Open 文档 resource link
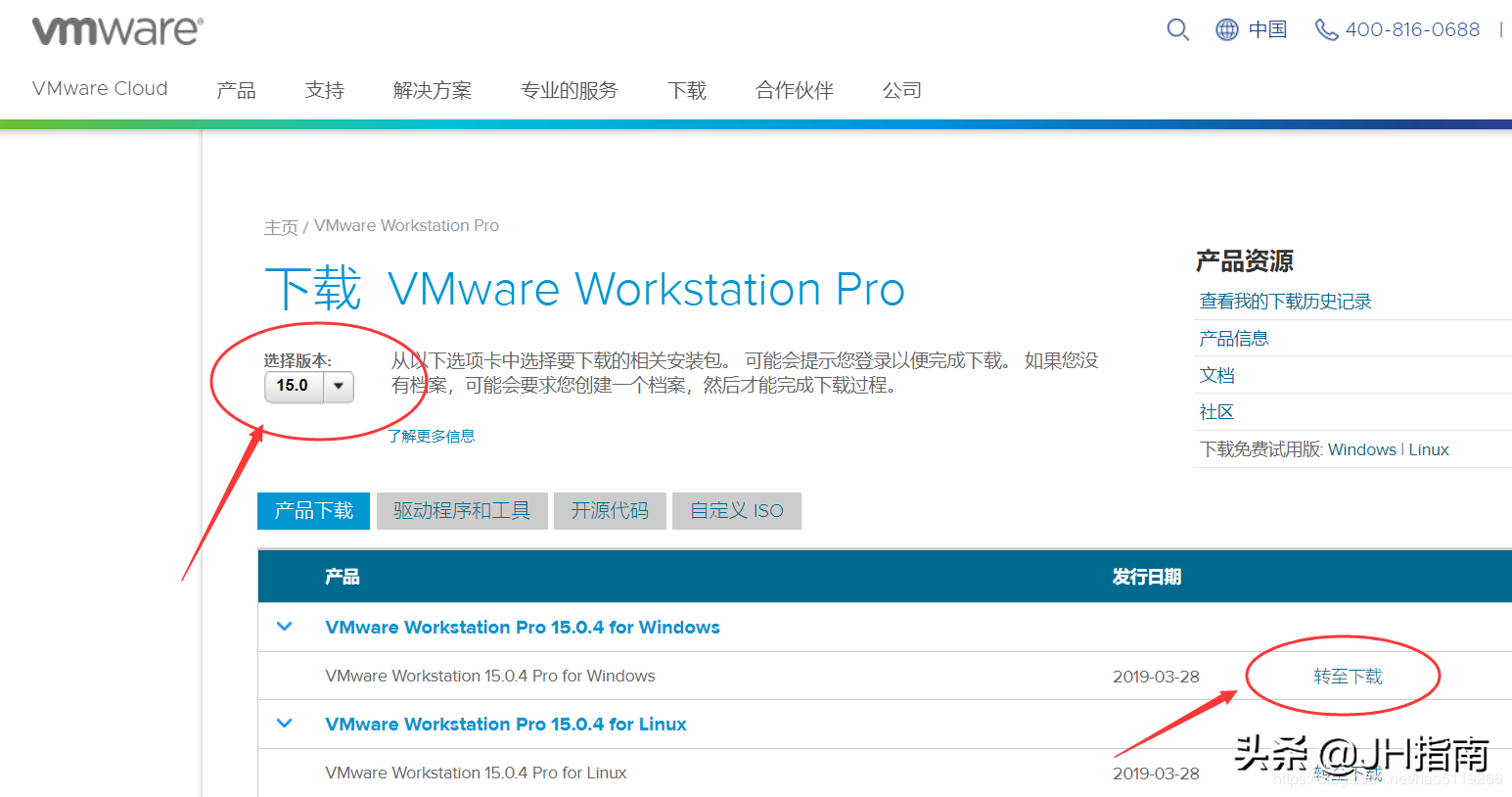1512x797 pixels. (x=1217, y=375)
